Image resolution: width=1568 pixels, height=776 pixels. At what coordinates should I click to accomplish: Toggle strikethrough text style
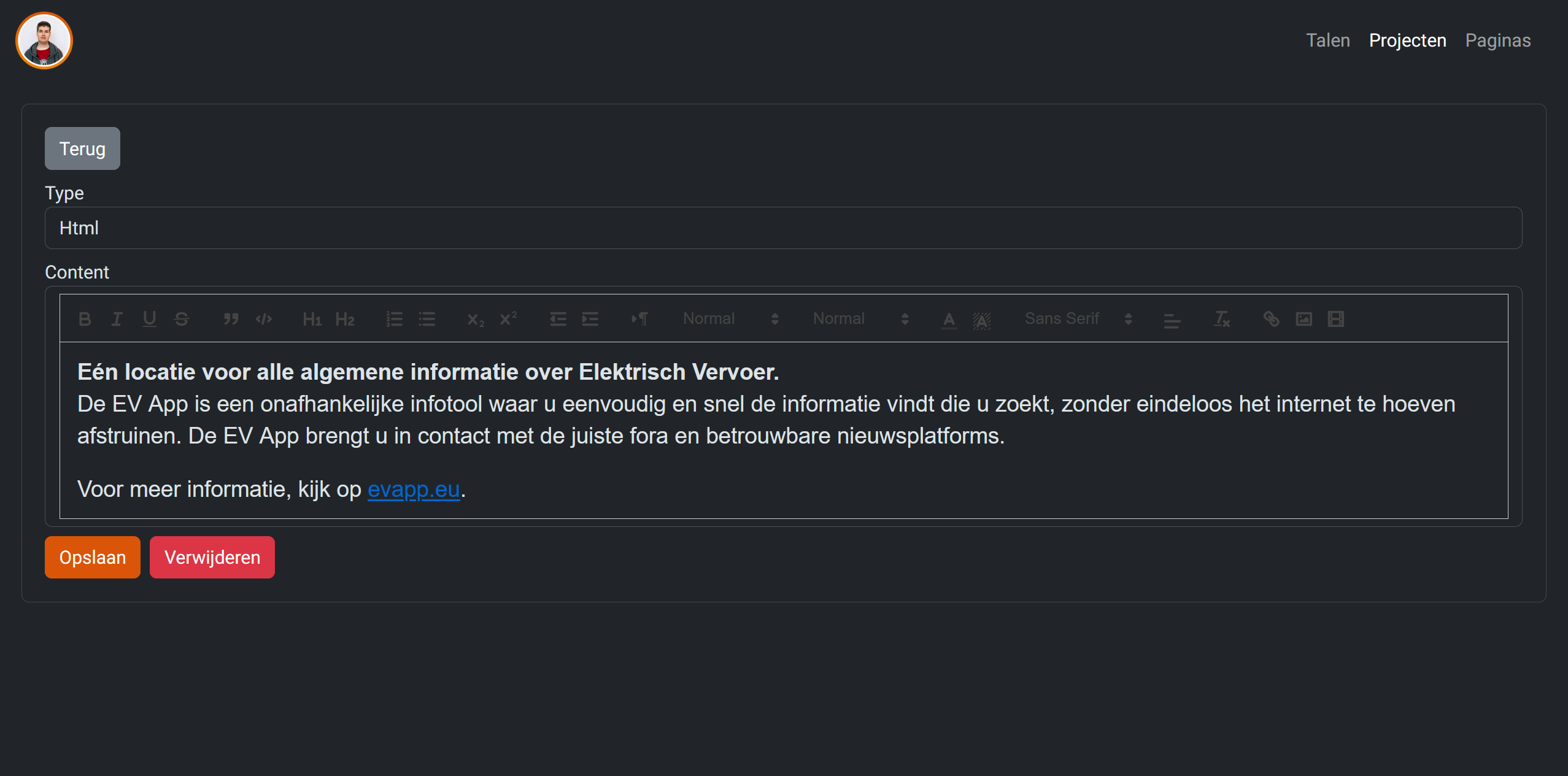pyautogui.click(x=182, y=319)
